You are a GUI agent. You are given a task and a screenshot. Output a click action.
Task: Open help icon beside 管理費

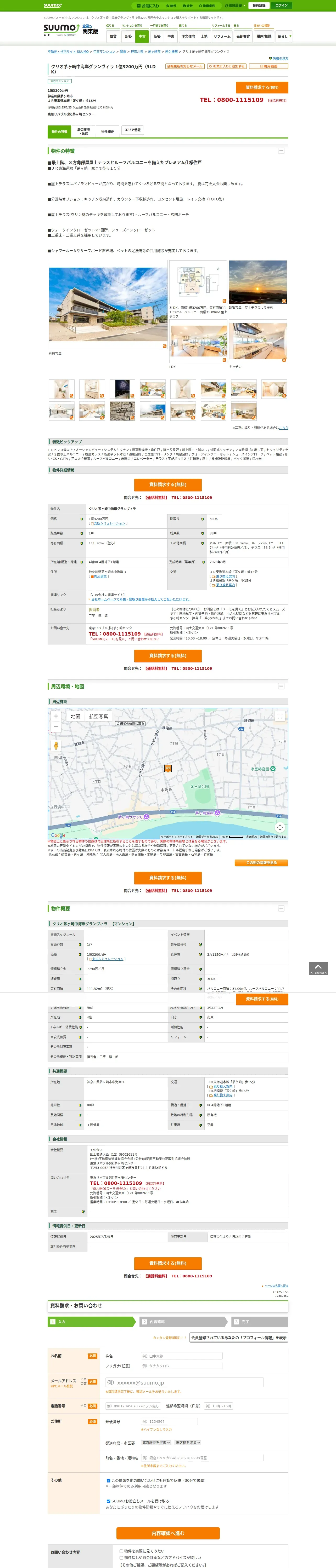click(201, 954)
